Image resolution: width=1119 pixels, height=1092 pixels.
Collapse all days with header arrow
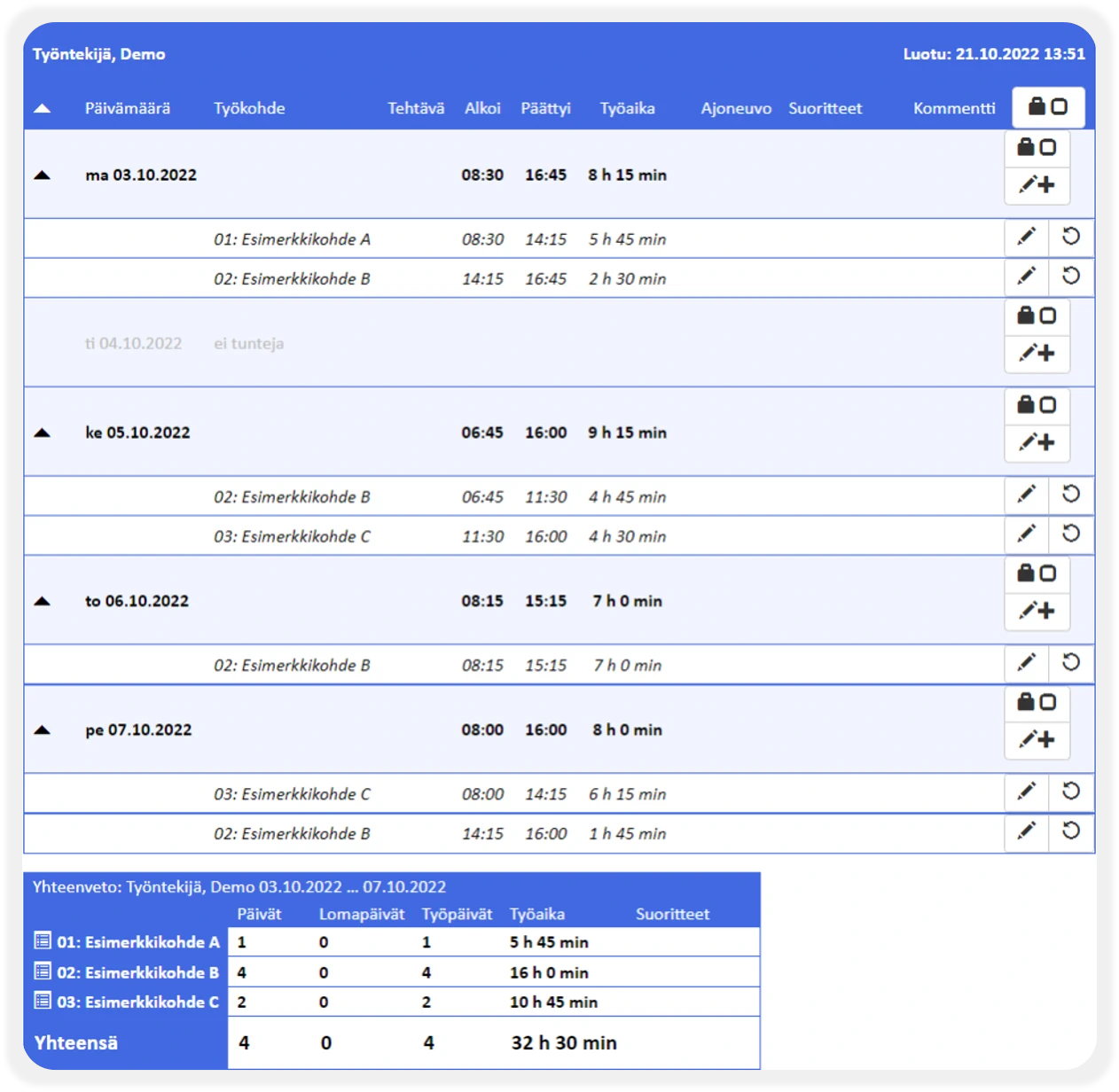pyautogui.click(x=42, y=108)
